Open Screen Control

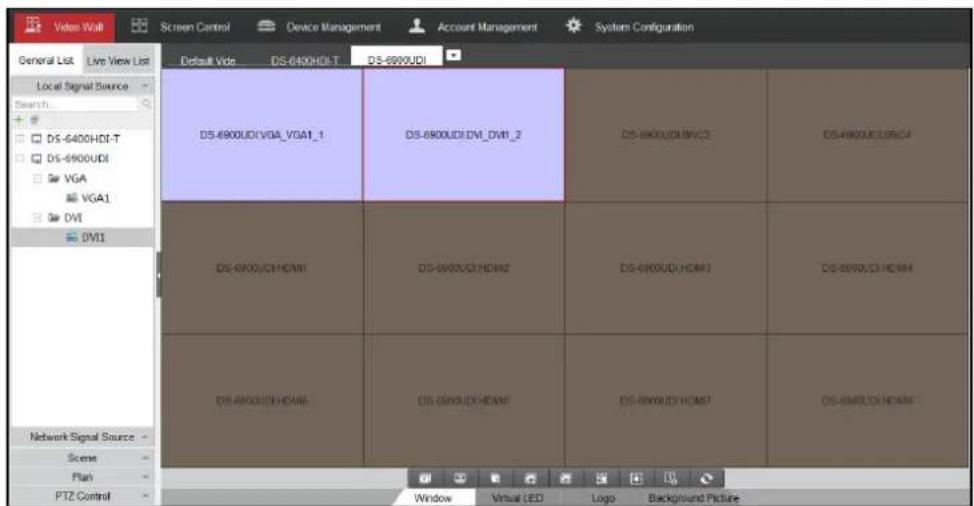pyautogui.click(x=181, y=27)
